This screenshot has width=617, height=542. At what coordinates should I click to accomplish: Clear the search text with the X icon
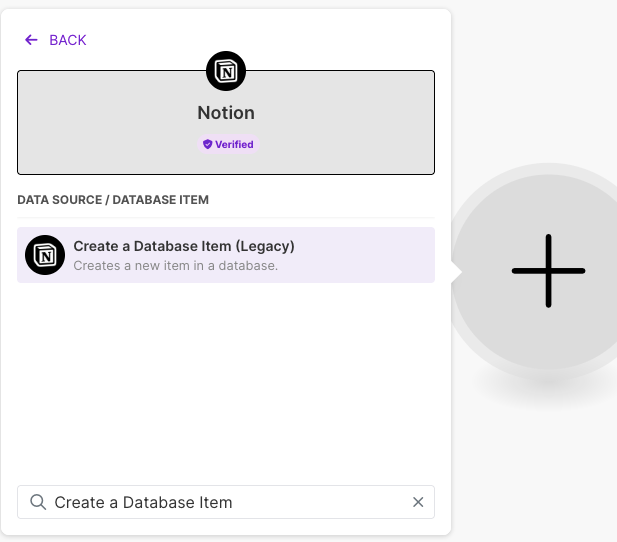tap(418, 502)
